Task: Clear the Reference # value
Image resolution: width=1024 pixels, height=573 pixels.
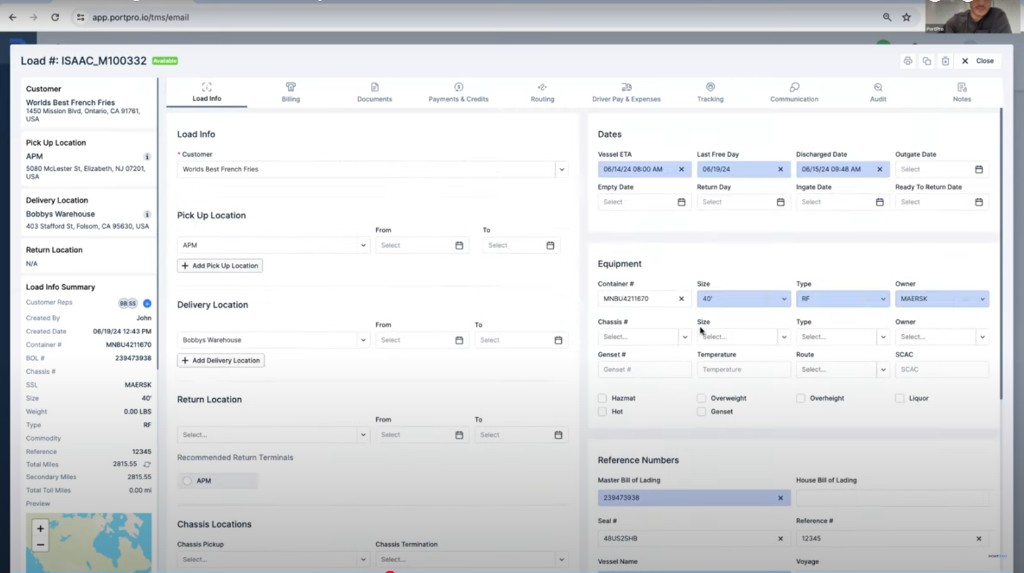Action: click(x=979, y=538)
